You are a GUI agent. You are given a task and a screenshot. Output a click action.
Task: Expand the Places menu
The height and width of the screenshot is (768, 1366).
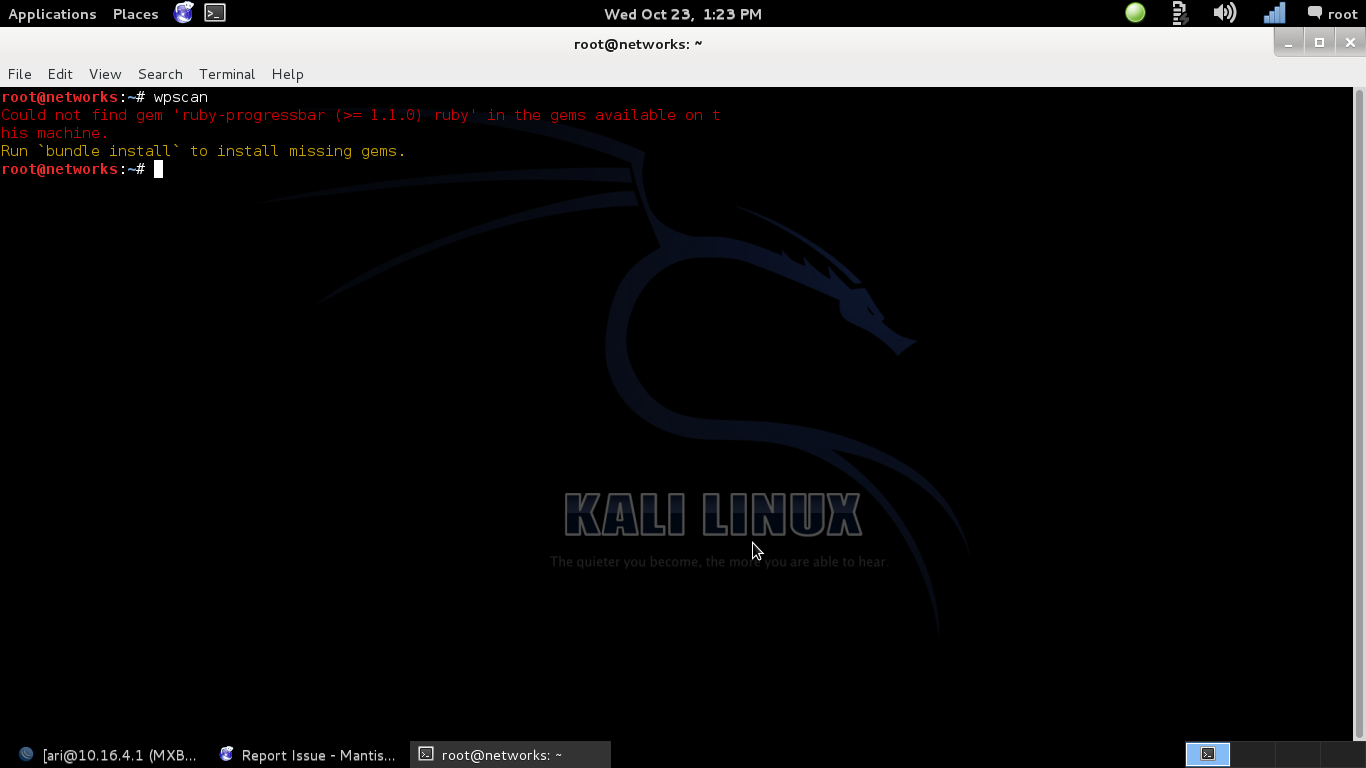point(135,14)
